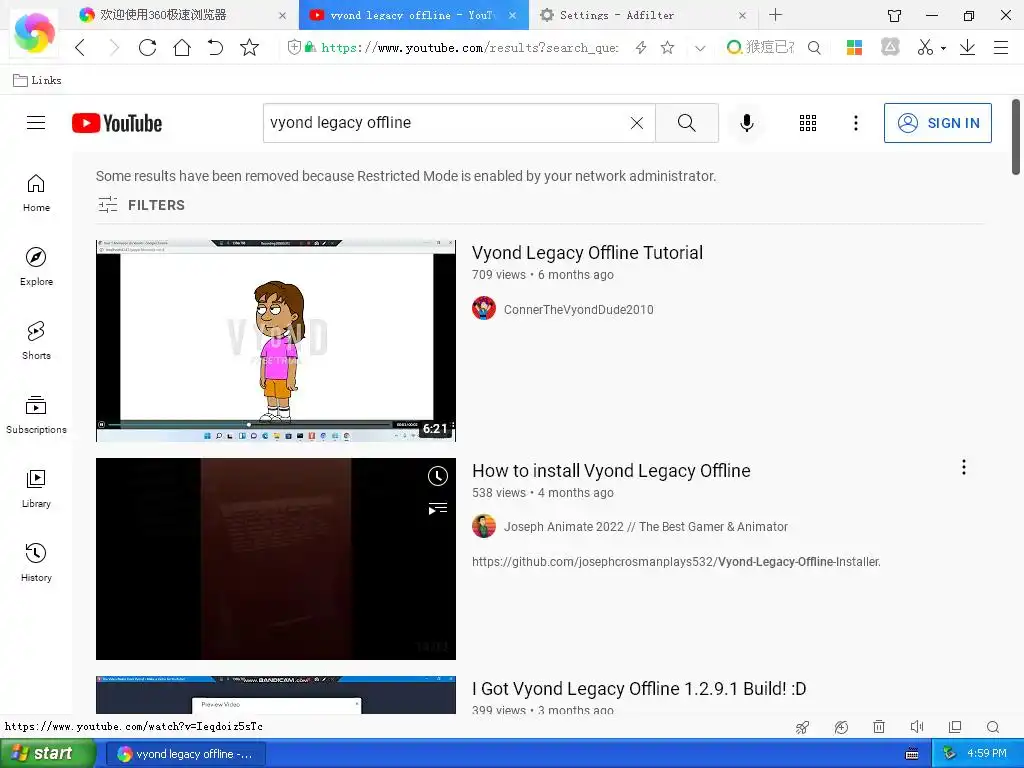Open the YouTube apps grid
Viewport: 1024px width, 768px height.
point(808,123)
